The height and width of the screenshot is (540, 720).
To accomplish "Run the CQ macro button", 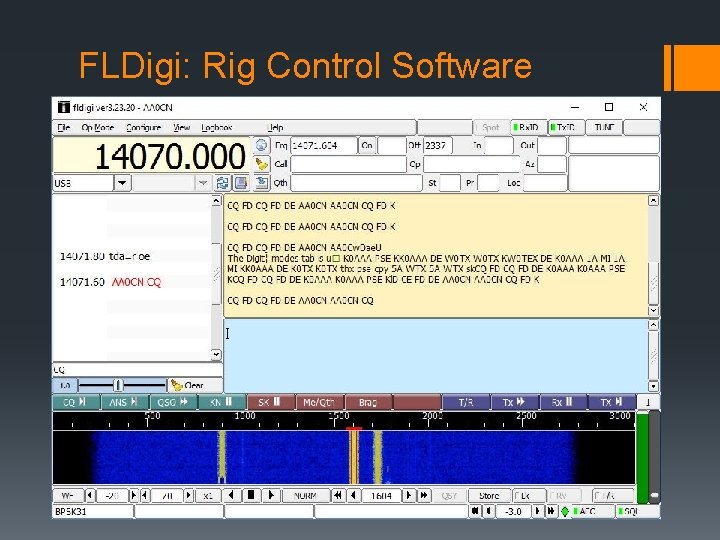I will tap(76, 402).
